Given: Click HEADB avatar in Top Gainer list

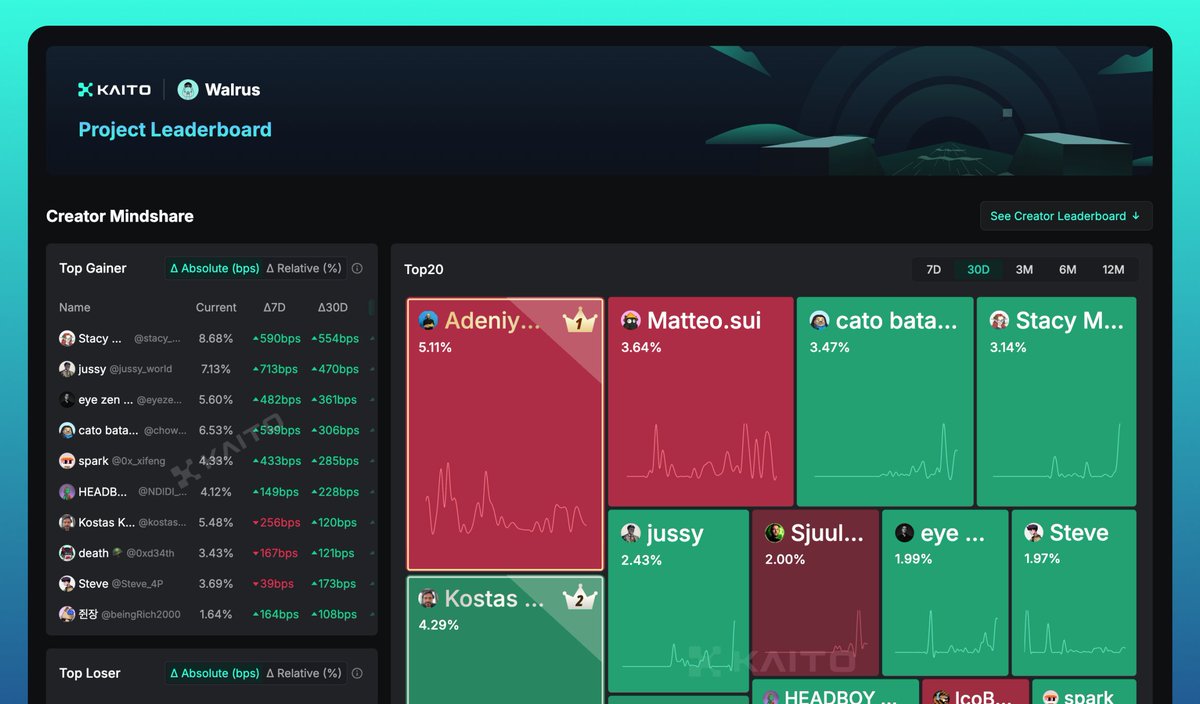Looking at the screenshot, I should coord(67,492).
